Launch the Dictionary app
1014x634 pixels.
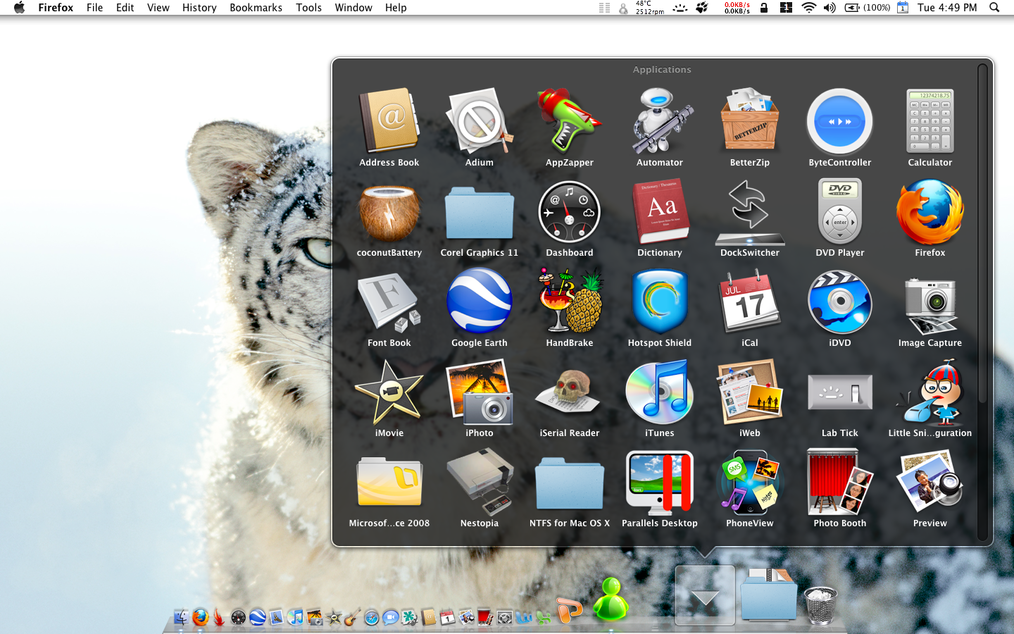click(660, 211)
